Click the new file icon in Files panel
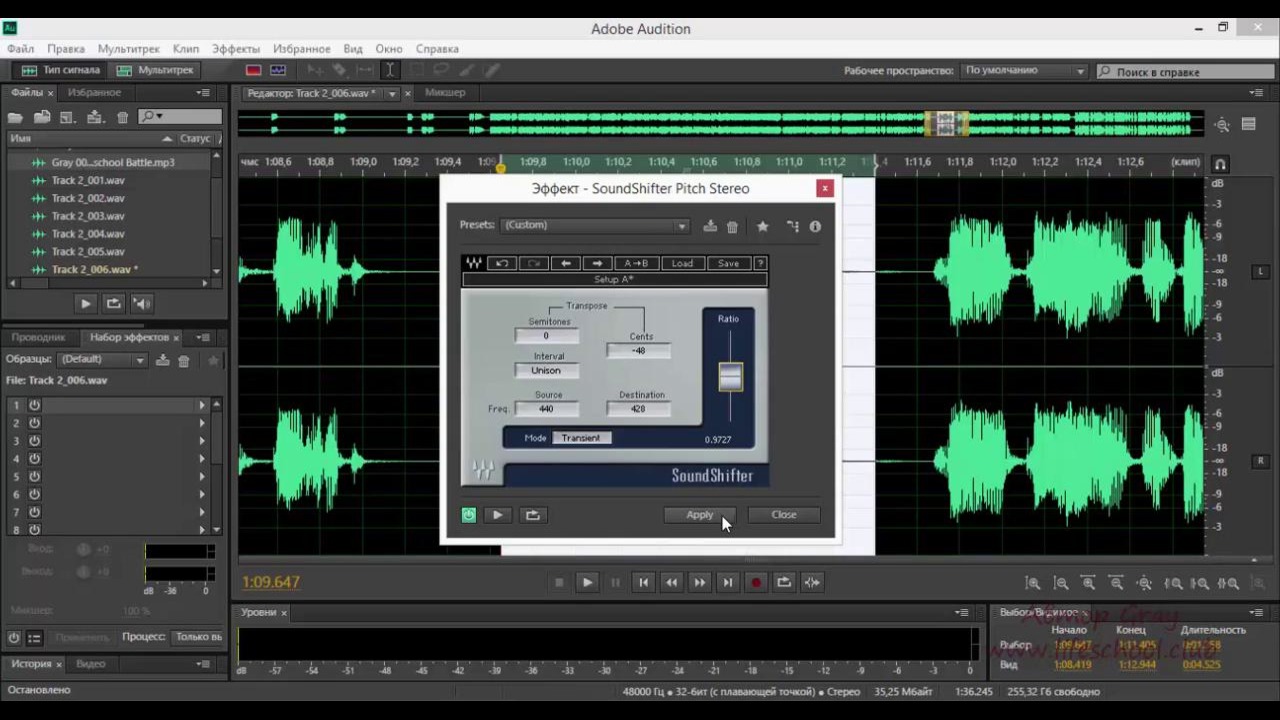The width and height of the screenshot is (1280, 720). tap(68, 117)
